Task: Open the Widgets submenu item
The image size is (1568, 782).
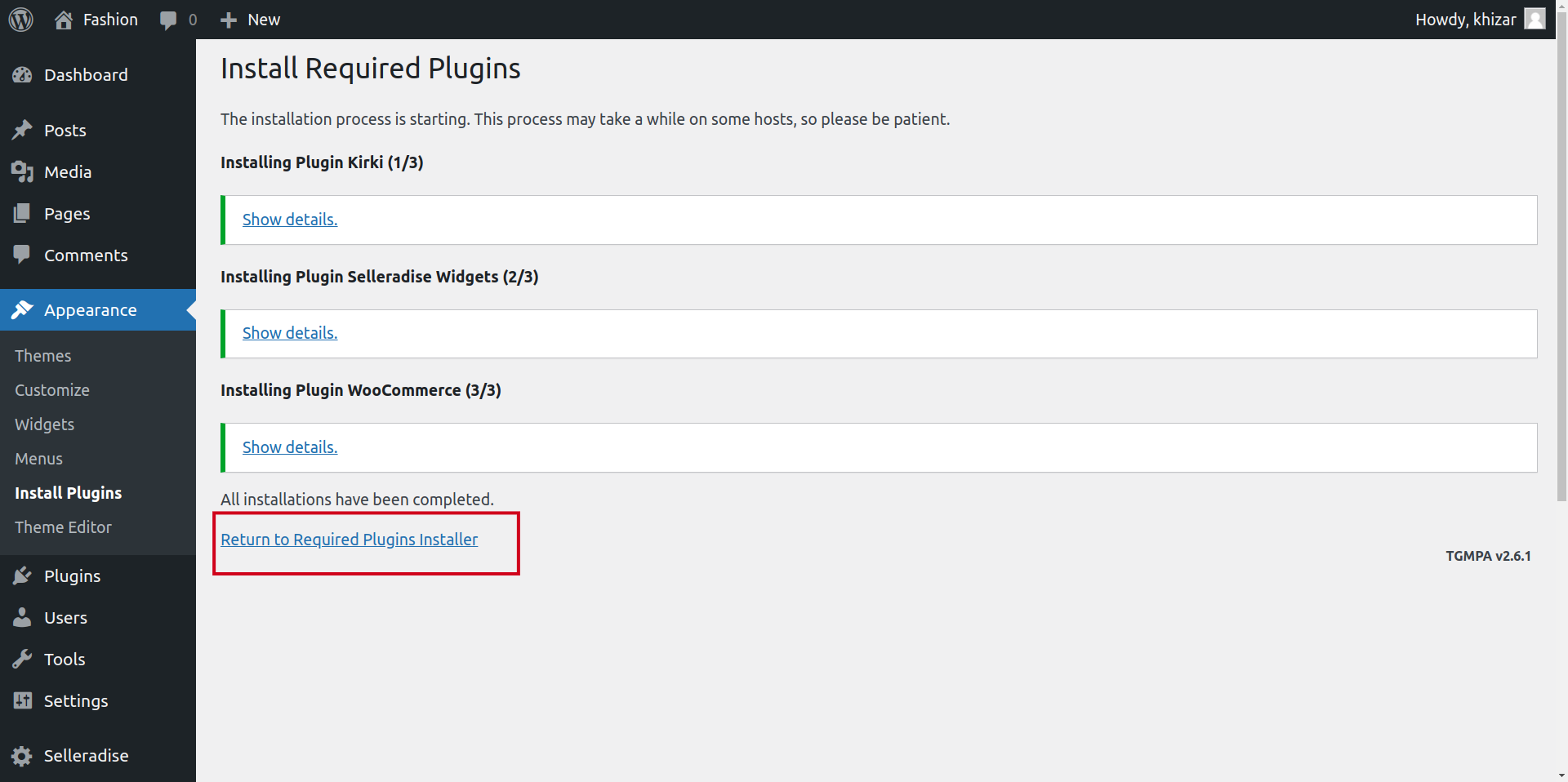Action: point(45,424)
